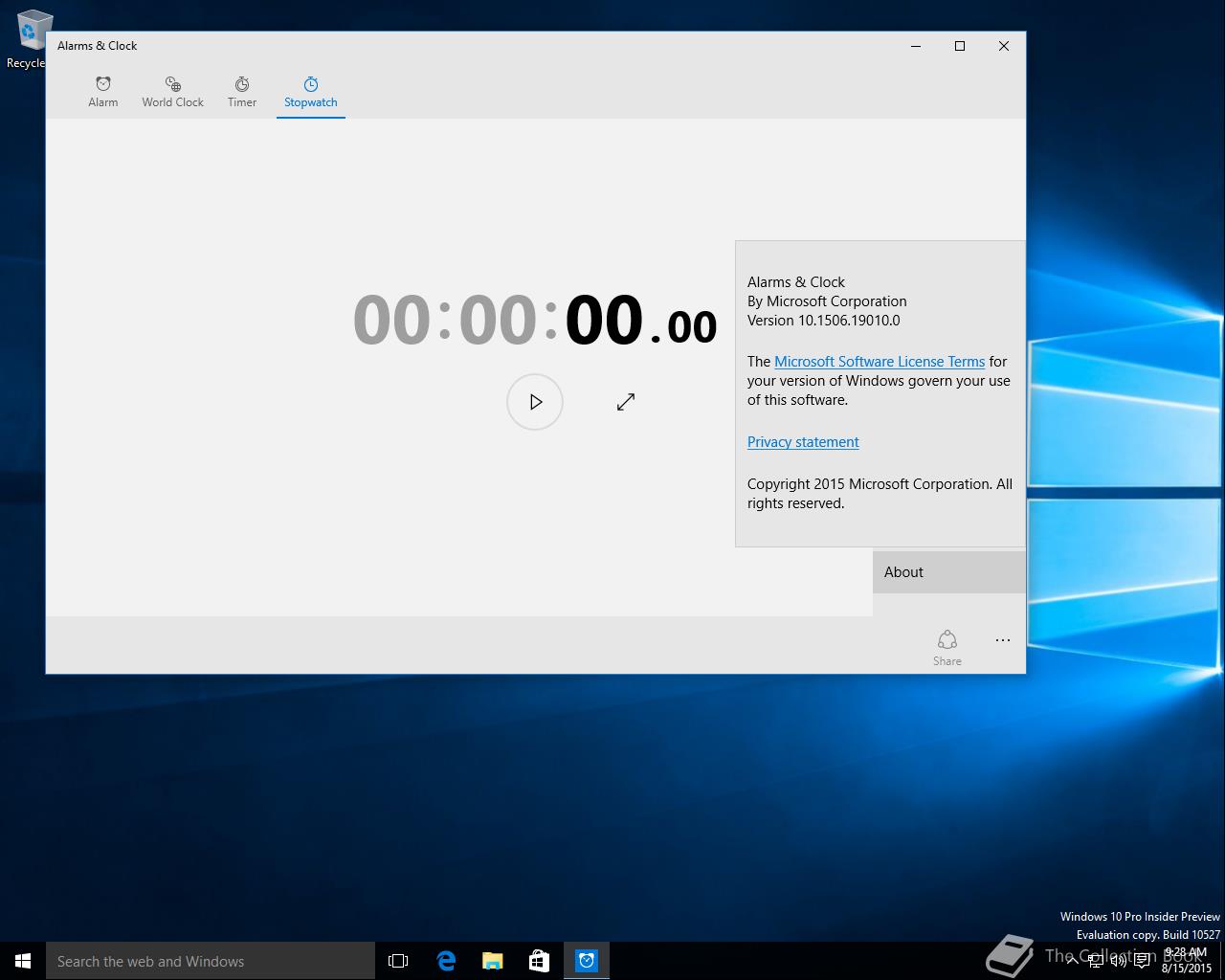Open the Privacy statement link
Image resolution: width=1225 pixels, height=980 pixels.
point(803,442)
